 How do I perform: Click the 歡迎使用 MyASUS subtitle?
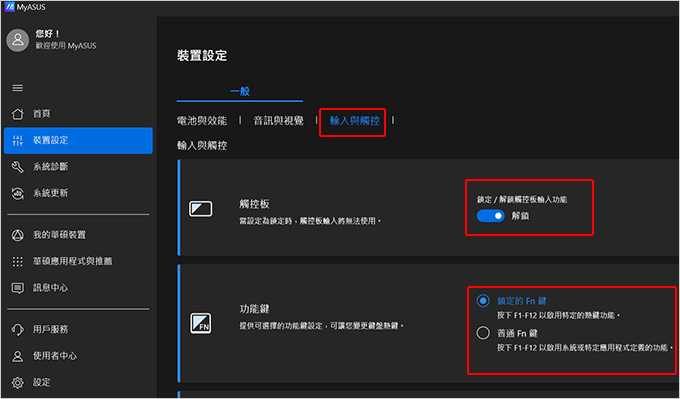tap(66, 46)
